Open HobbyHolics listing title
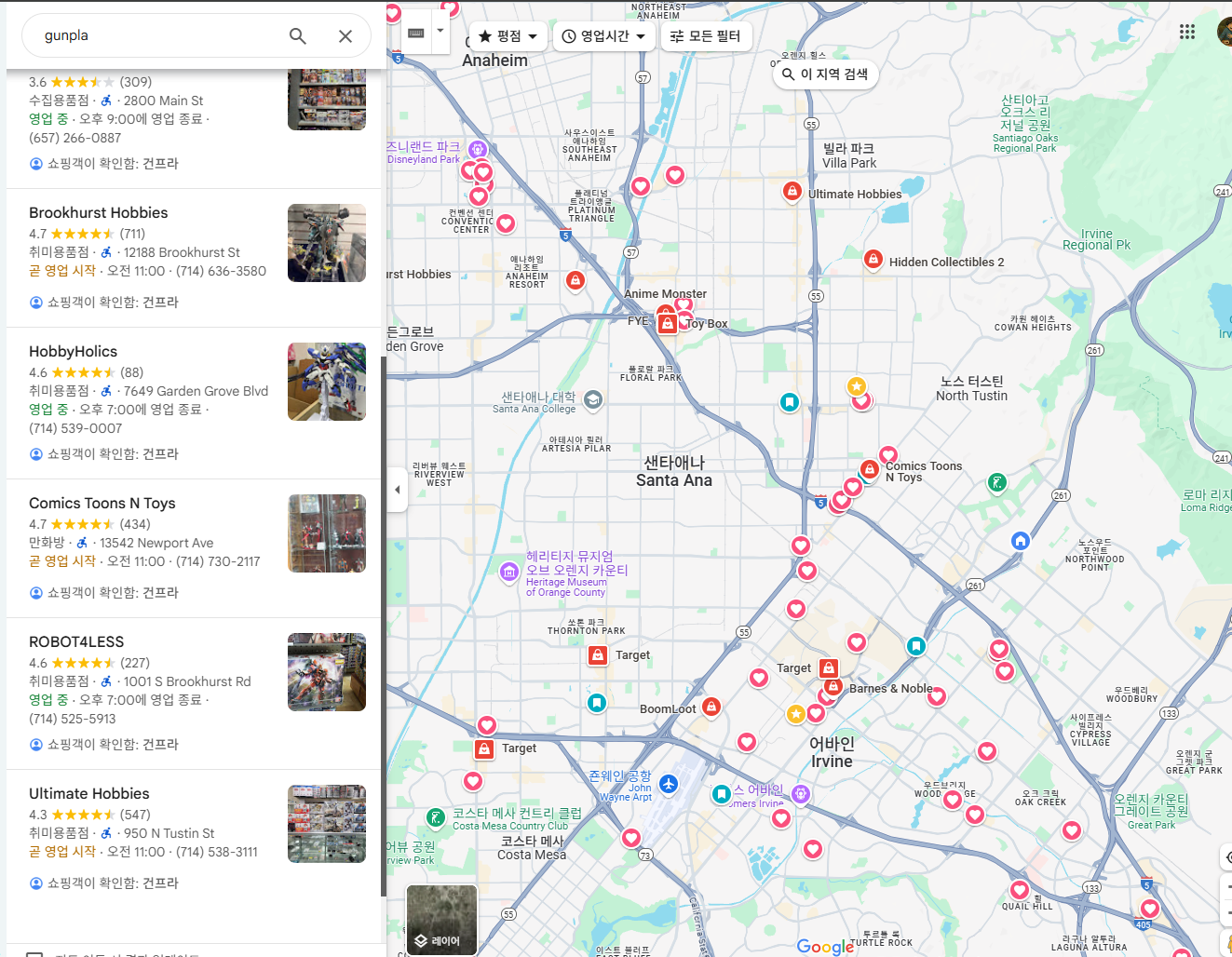The width and height of the screenshot is (1232, 957). click(74, 352)
